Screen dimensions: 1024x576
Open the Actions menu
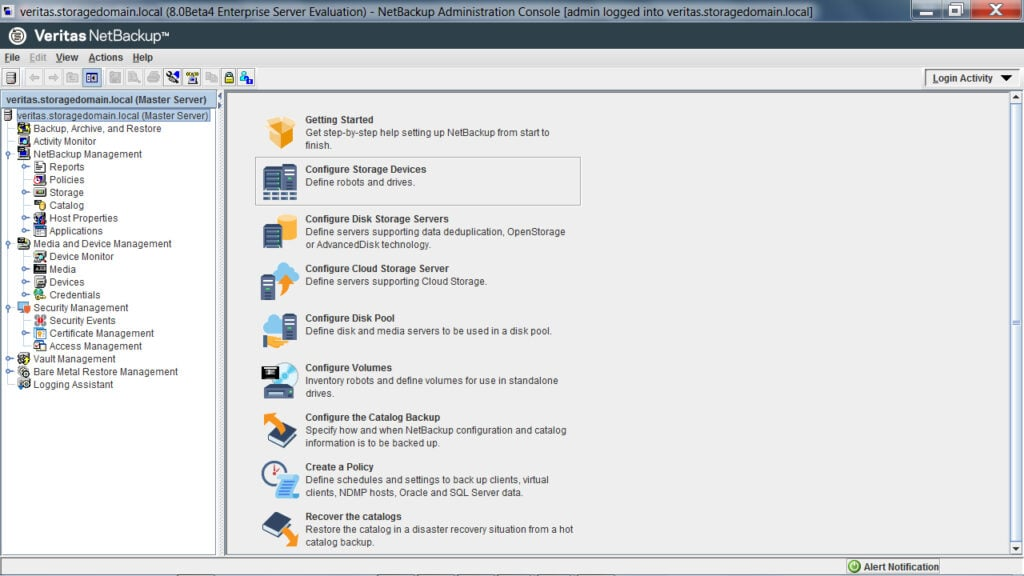(x=104, y=57)
